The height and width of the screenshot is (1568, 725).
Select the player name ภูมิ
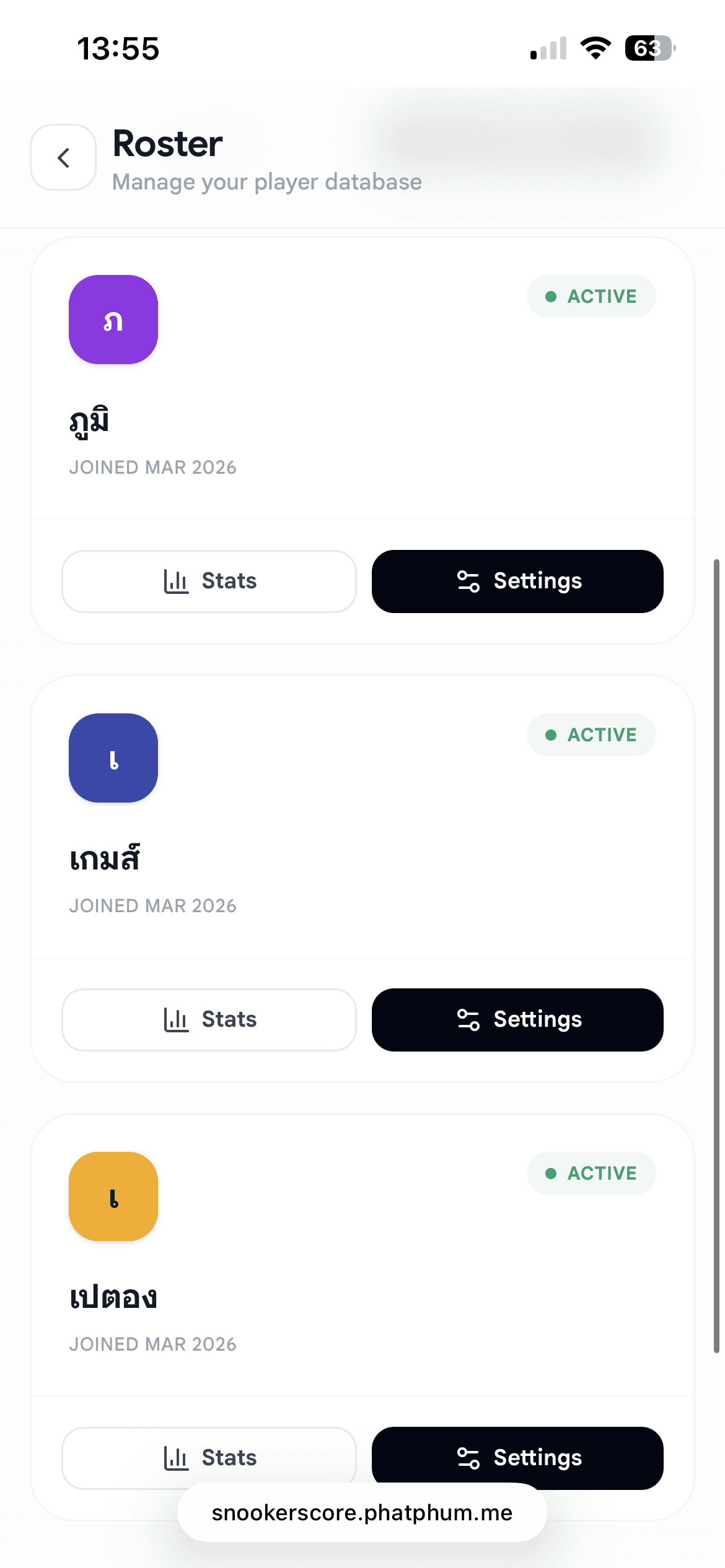pyautogui.click(x=90, y=422)
